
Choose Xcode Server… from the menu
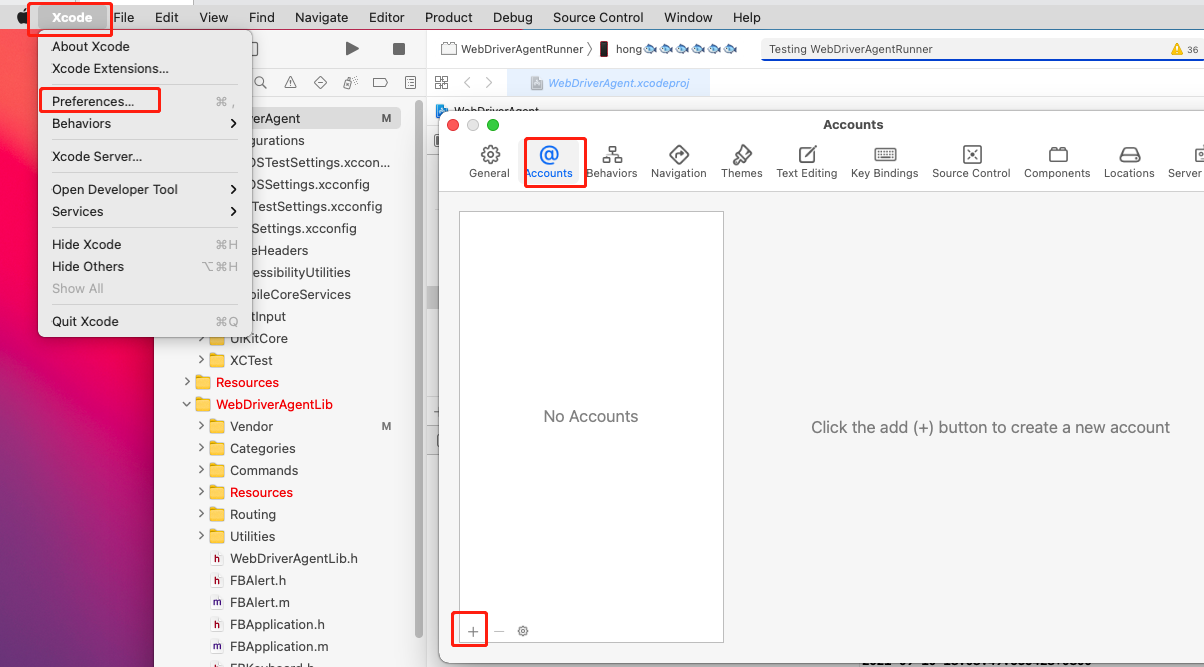coord(145,156)
